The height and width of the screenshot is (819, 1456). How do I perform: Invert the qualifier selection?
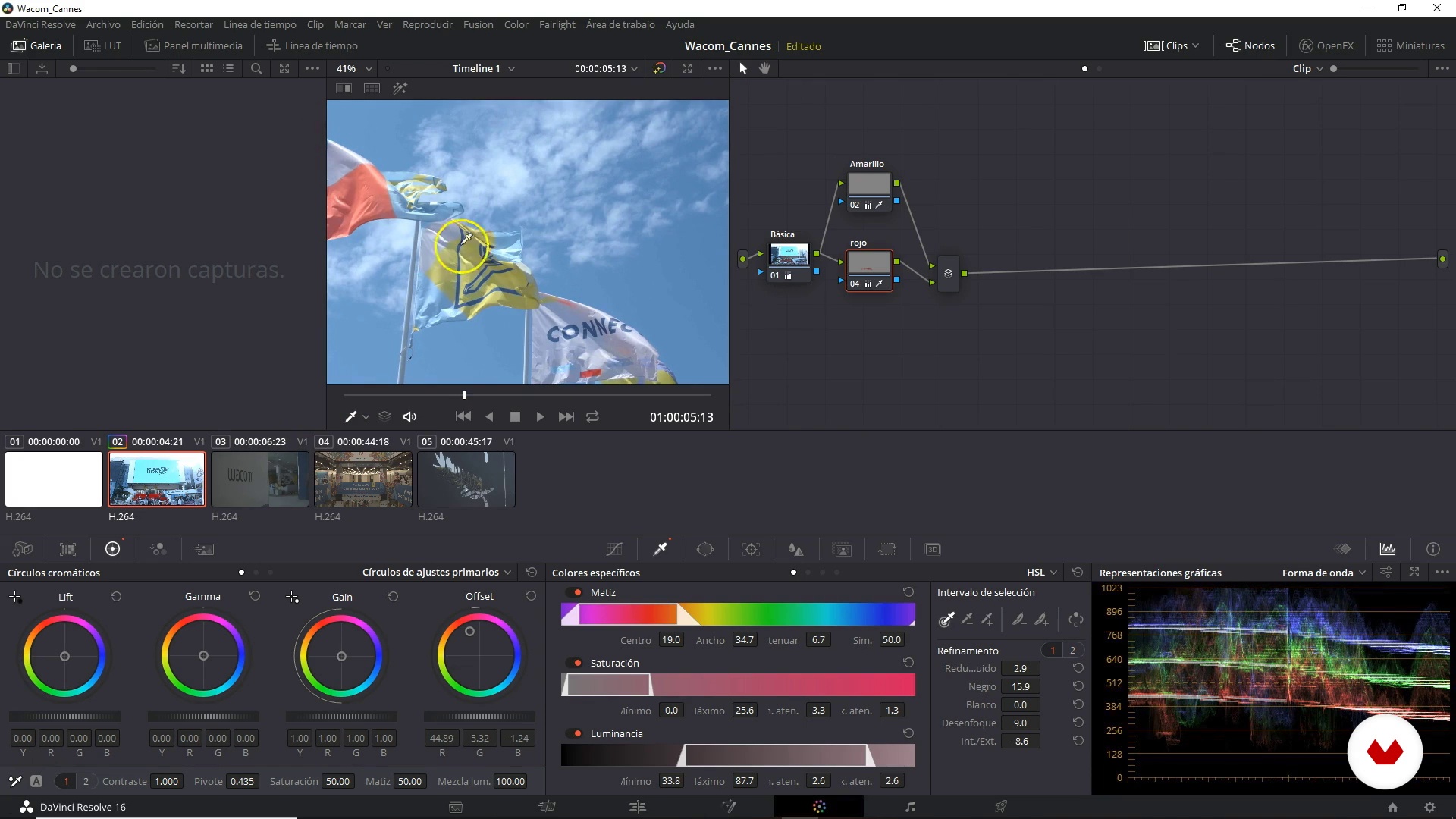[x=1075, y=620]
